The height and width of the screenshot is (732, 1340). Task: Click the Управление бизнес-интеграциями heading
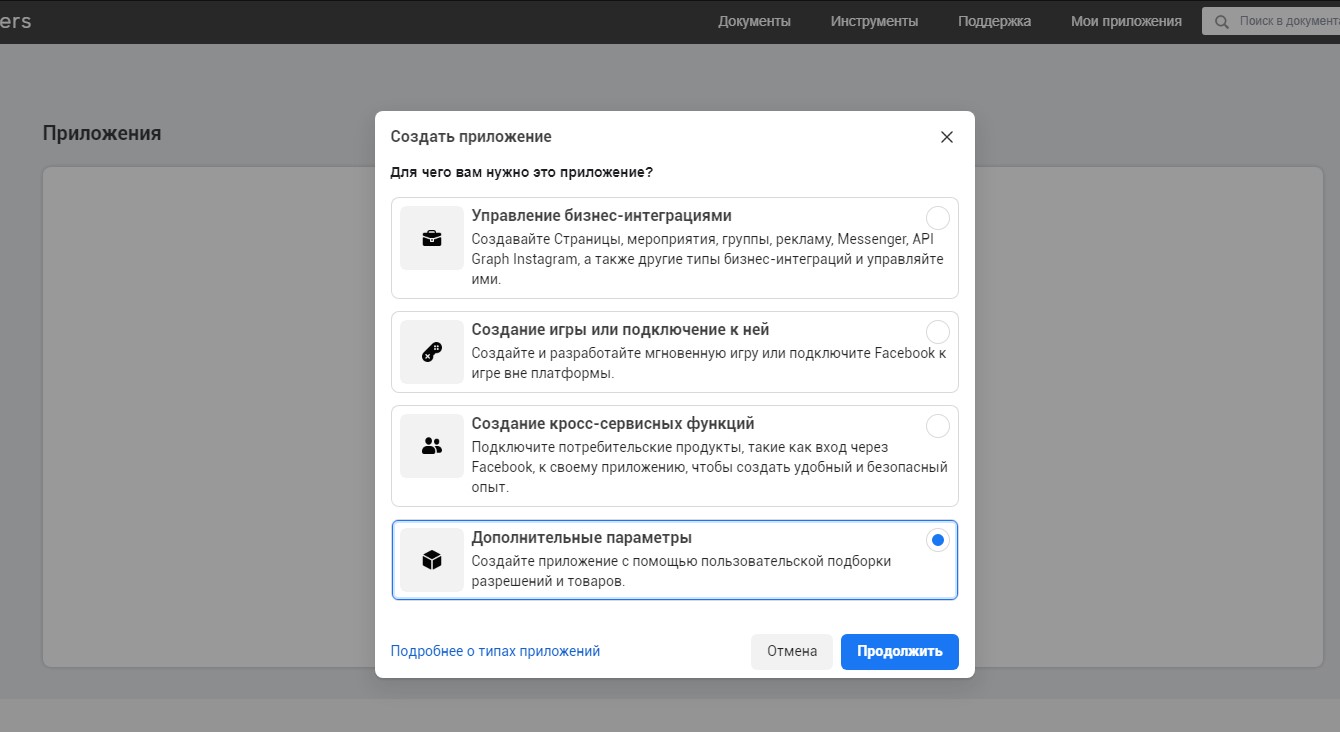pyautogui.click(x=602, y=216)
